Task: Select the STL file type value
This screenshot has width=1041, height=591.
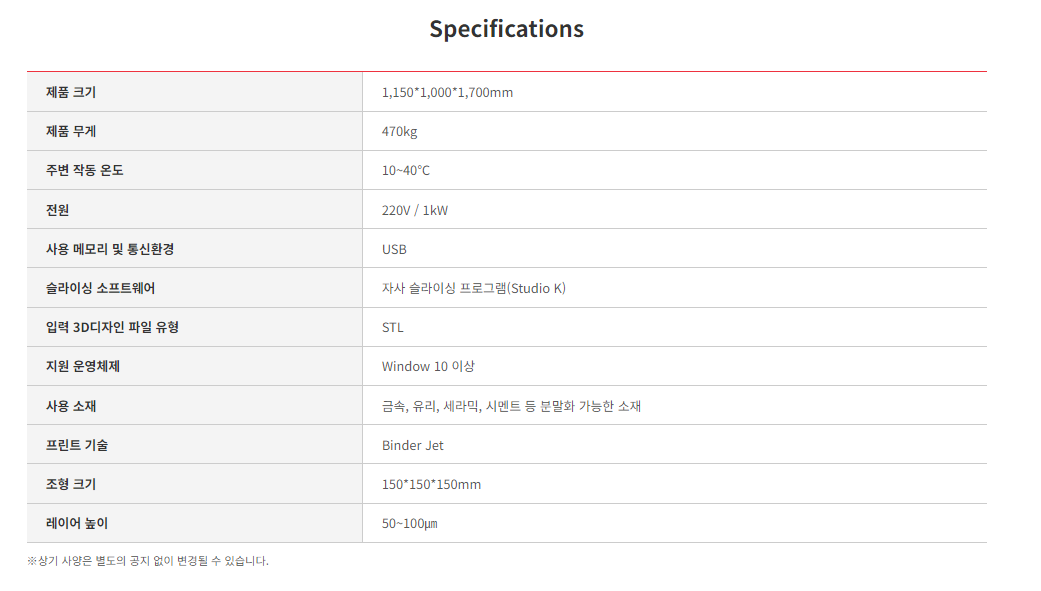Action: click(392, 327)
